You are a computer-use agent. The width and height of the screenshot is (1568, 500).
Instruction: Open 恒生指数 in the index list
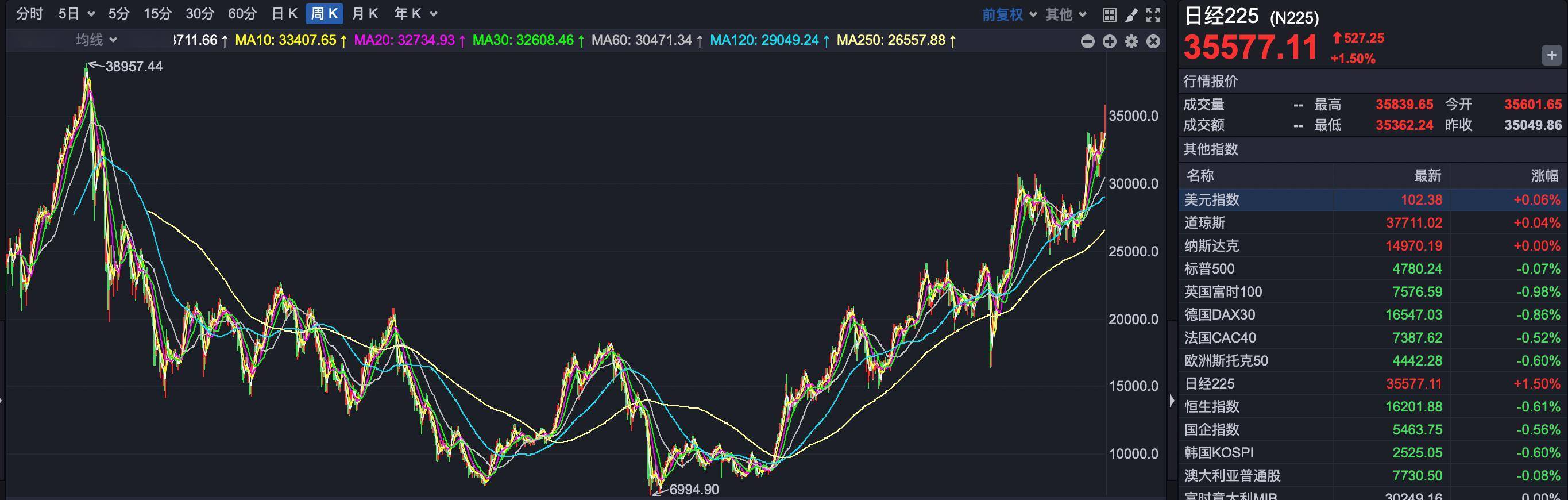pos(1211,406)
